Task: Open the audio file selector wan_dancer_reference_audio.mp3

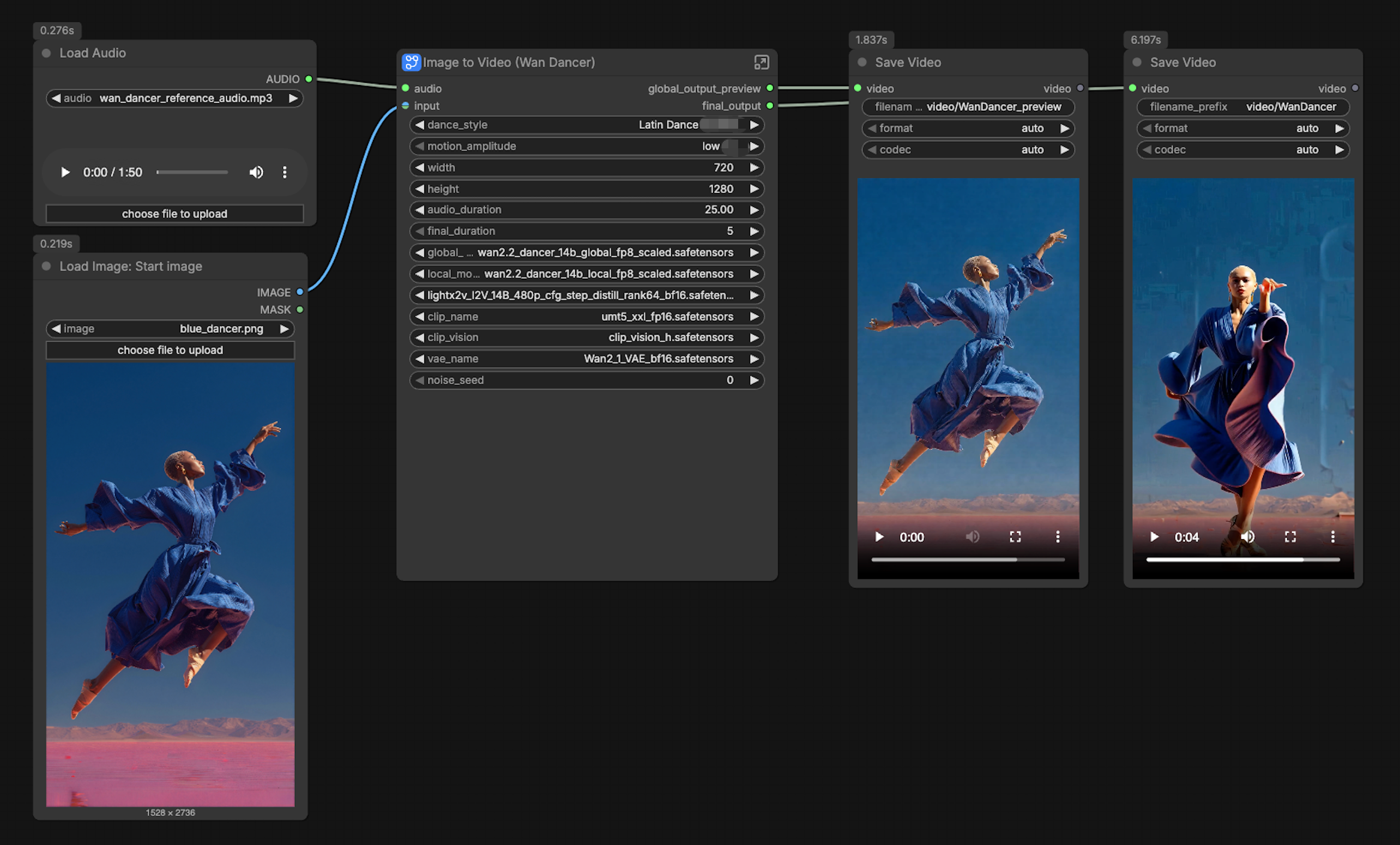Action: (174, 98)
